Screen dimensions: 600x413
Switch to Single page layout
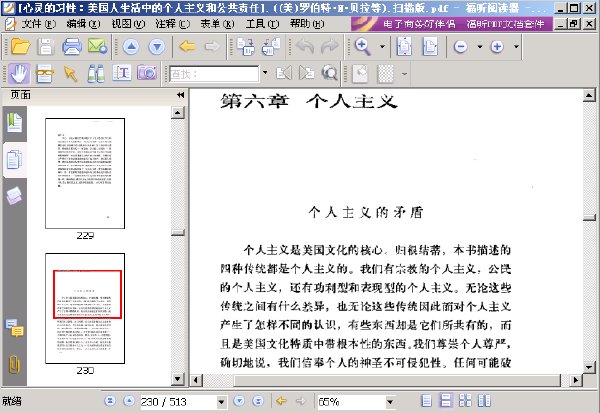[x=426, y=401]
